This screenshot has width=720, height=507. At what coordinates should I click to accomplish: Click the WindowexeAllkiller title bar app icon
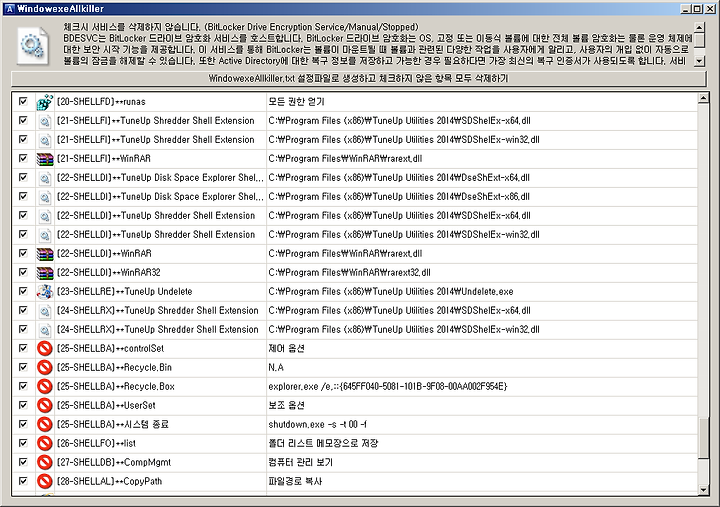(9, 9)
